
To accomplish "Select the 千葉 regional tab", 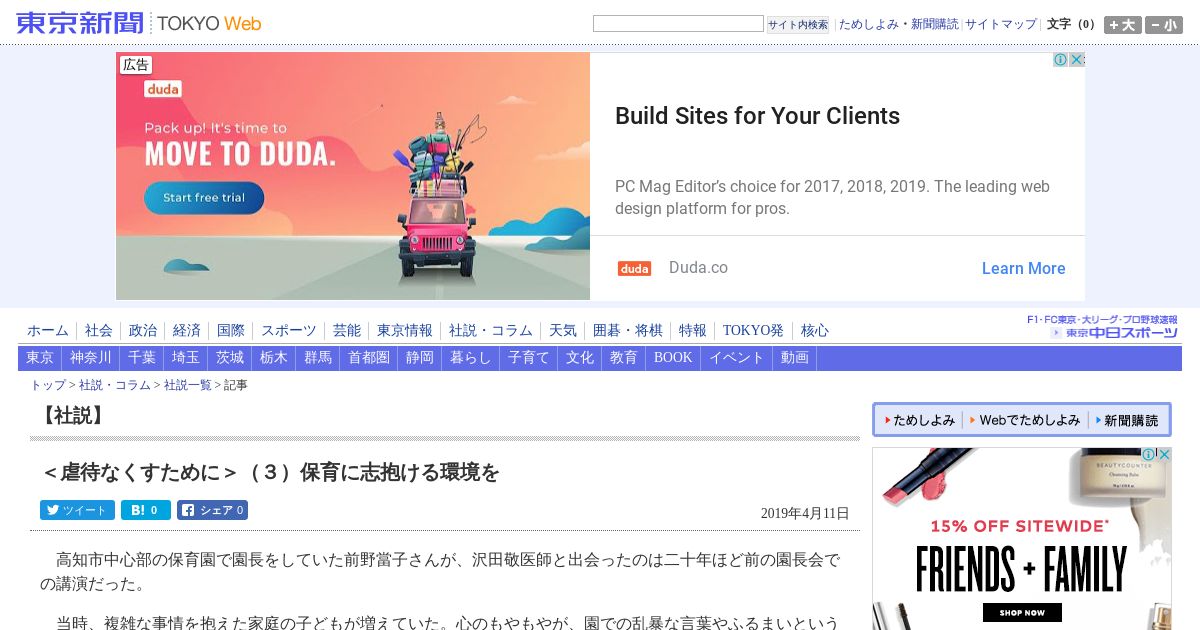I will [142, 358].
